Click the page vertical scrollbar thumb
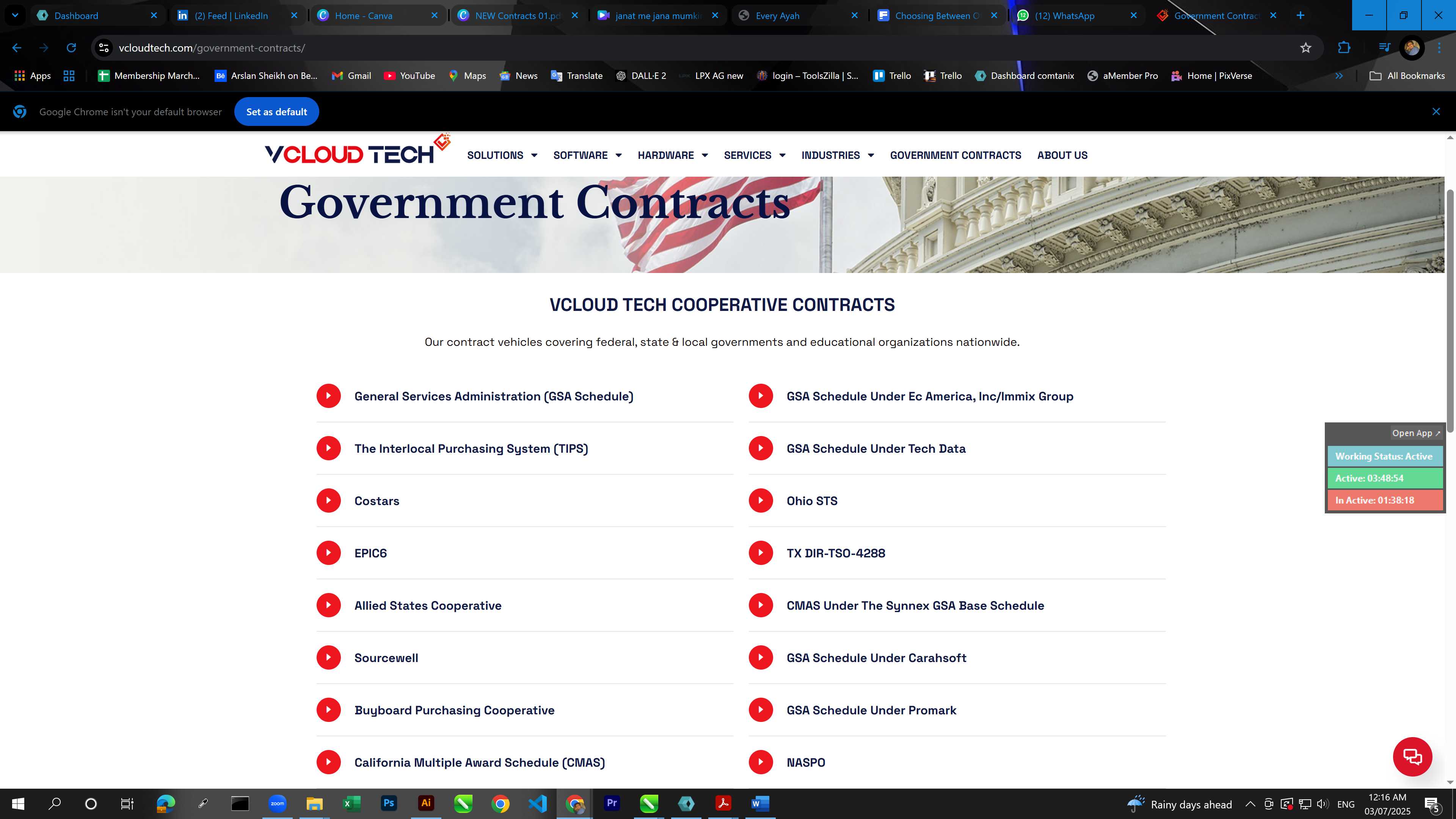Viewport: 1456px width, 819px height. click(x=1450, y=311)
